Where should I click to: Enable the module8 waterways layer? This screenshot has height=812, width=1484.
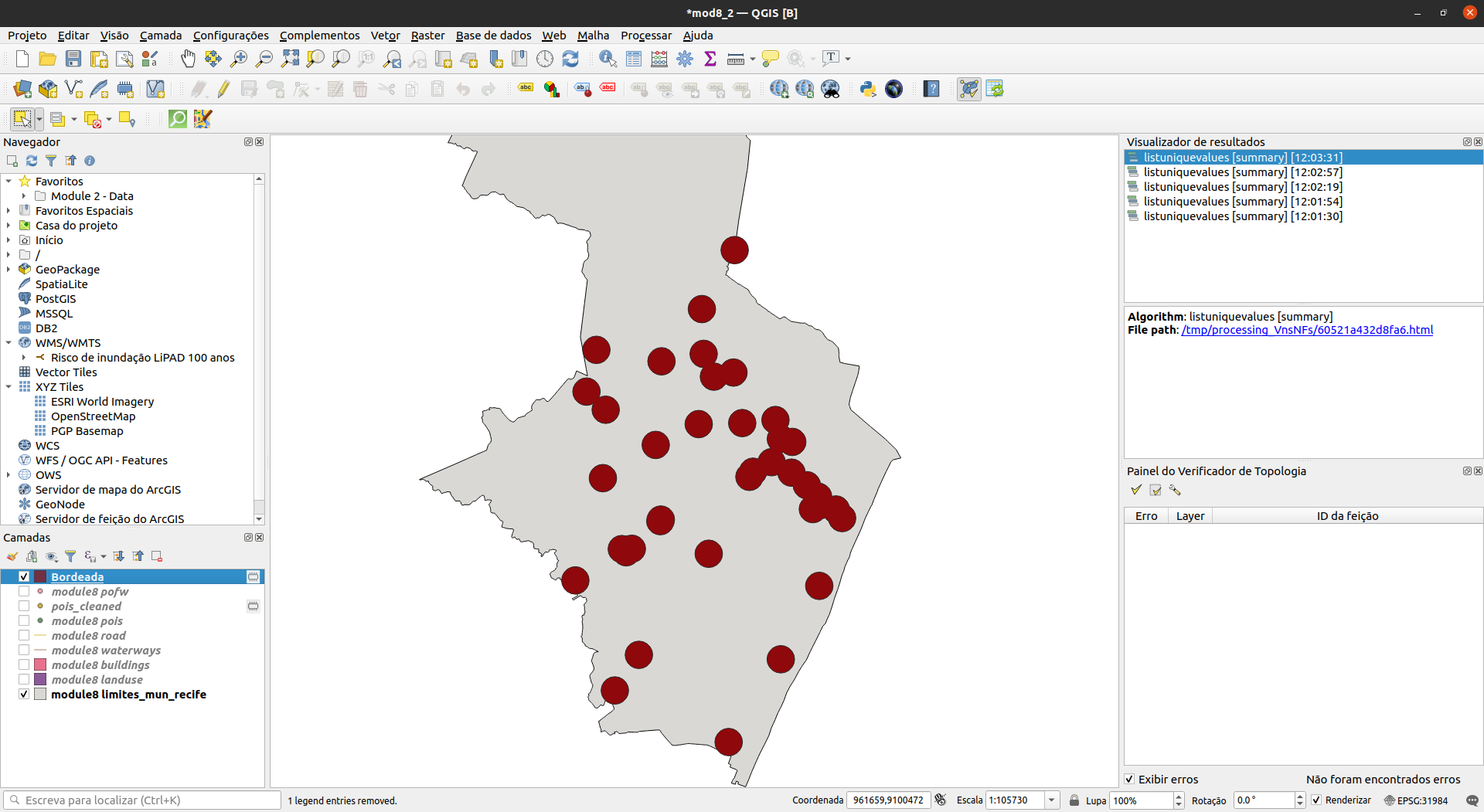pos(24,651)
